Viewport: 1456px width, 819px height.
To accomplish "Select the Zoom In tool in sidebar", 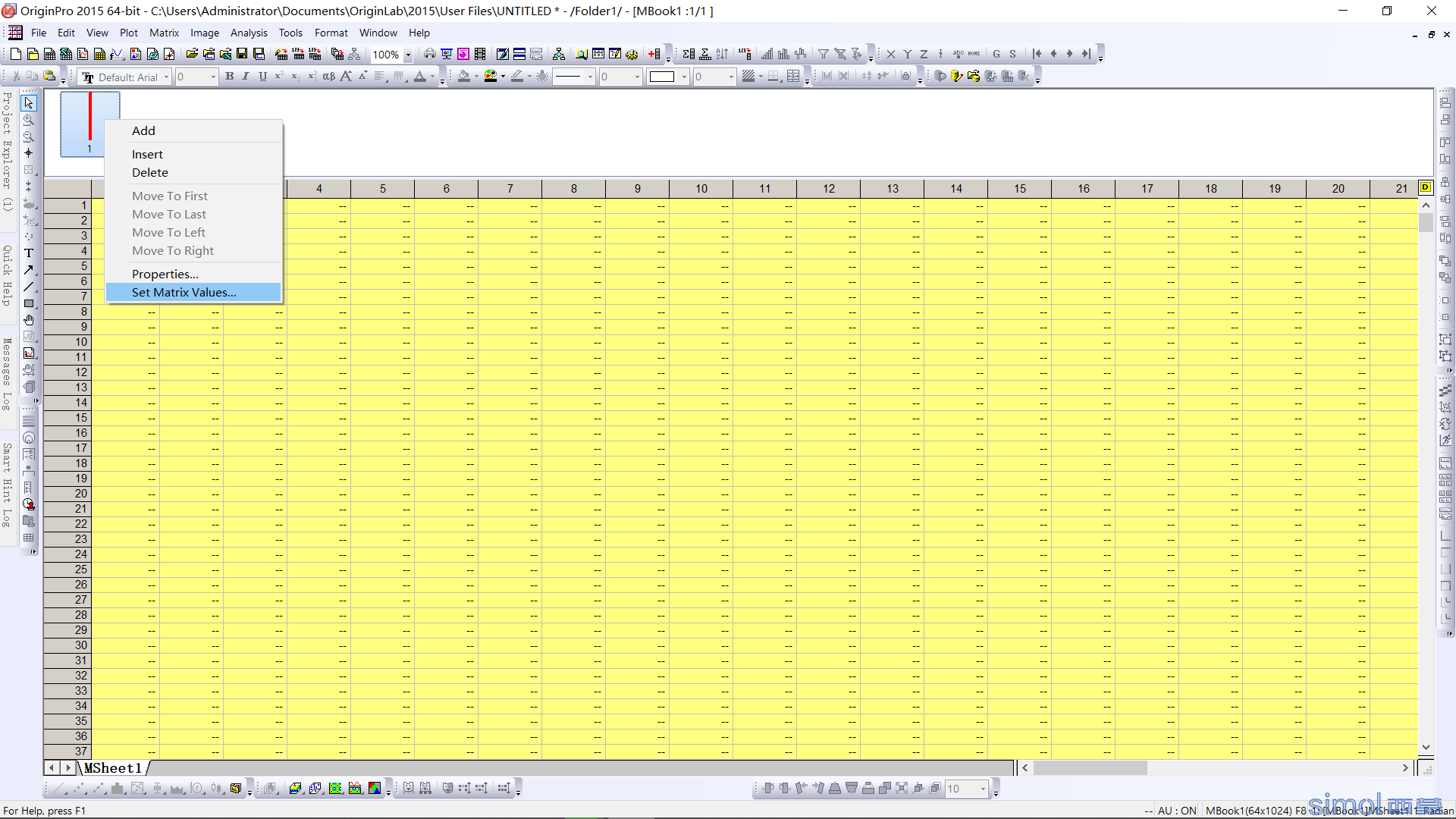I will pyautogui.click(x=29, y=120).
